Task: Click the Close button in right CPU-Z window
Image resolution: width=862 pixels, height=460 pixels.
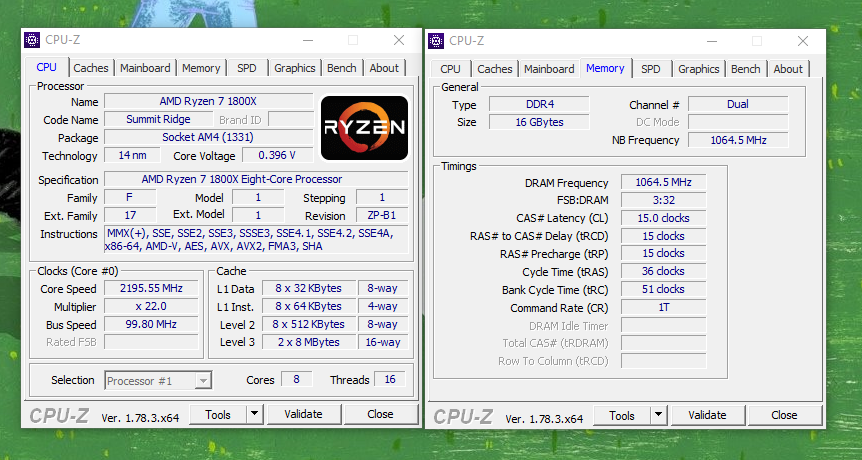Action: point(784,415)
